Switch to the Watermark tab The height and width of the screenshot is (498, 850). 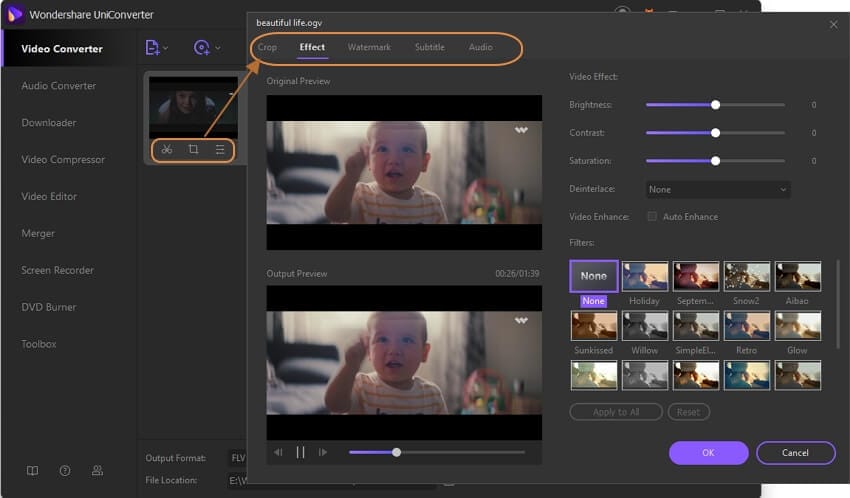tap(369, 47)
